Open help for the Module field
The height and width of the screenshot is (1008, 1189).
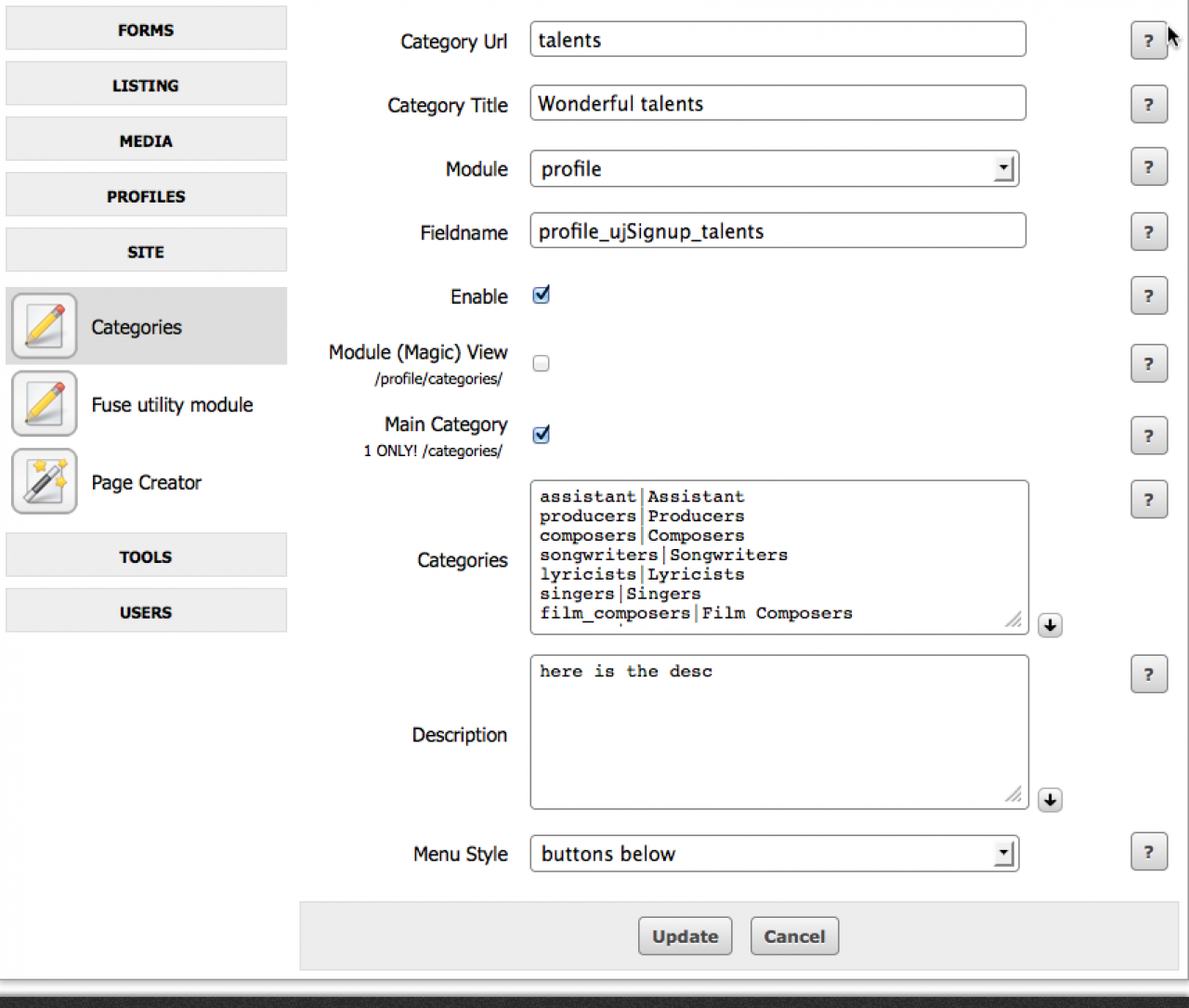(x=1148, y=168)
